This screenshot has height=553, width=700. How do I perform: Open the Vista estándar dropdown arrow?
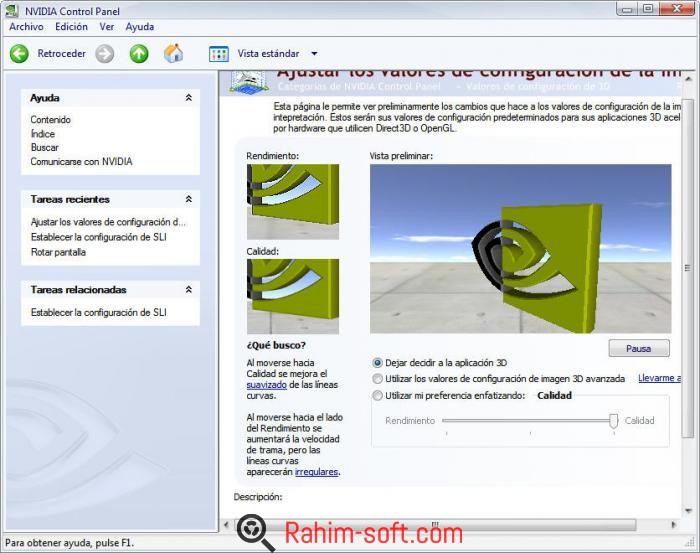[314, 54]
